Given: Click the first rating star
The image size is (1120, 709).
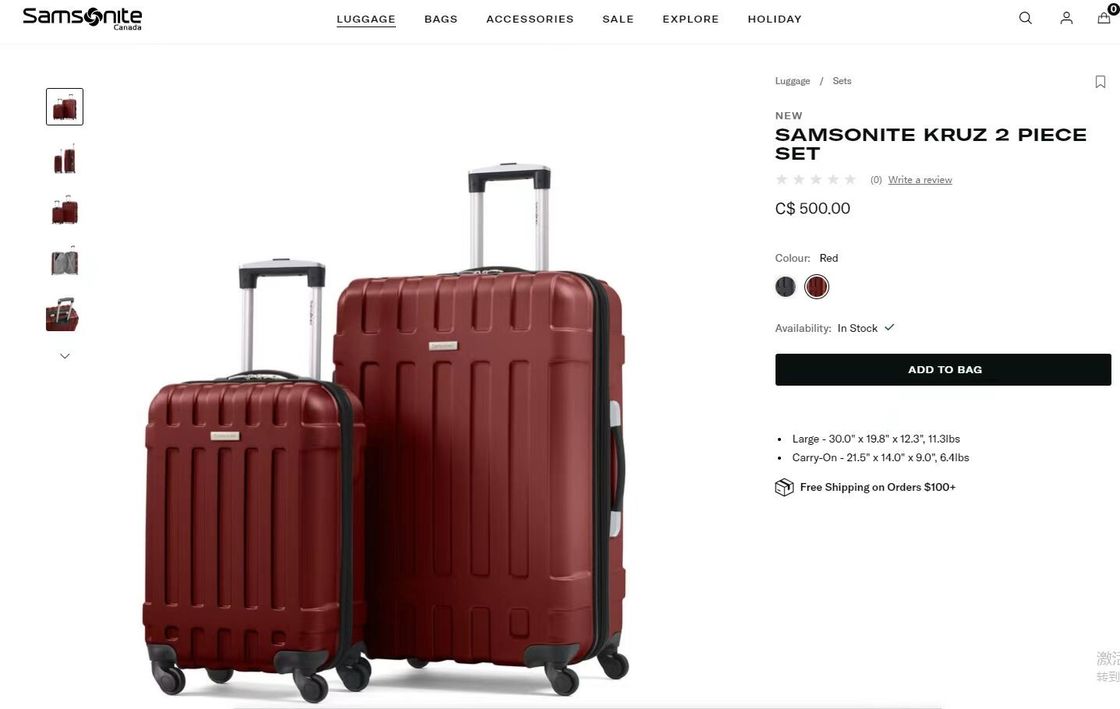Looking at the screenshot, I should (x=781, y=179).
